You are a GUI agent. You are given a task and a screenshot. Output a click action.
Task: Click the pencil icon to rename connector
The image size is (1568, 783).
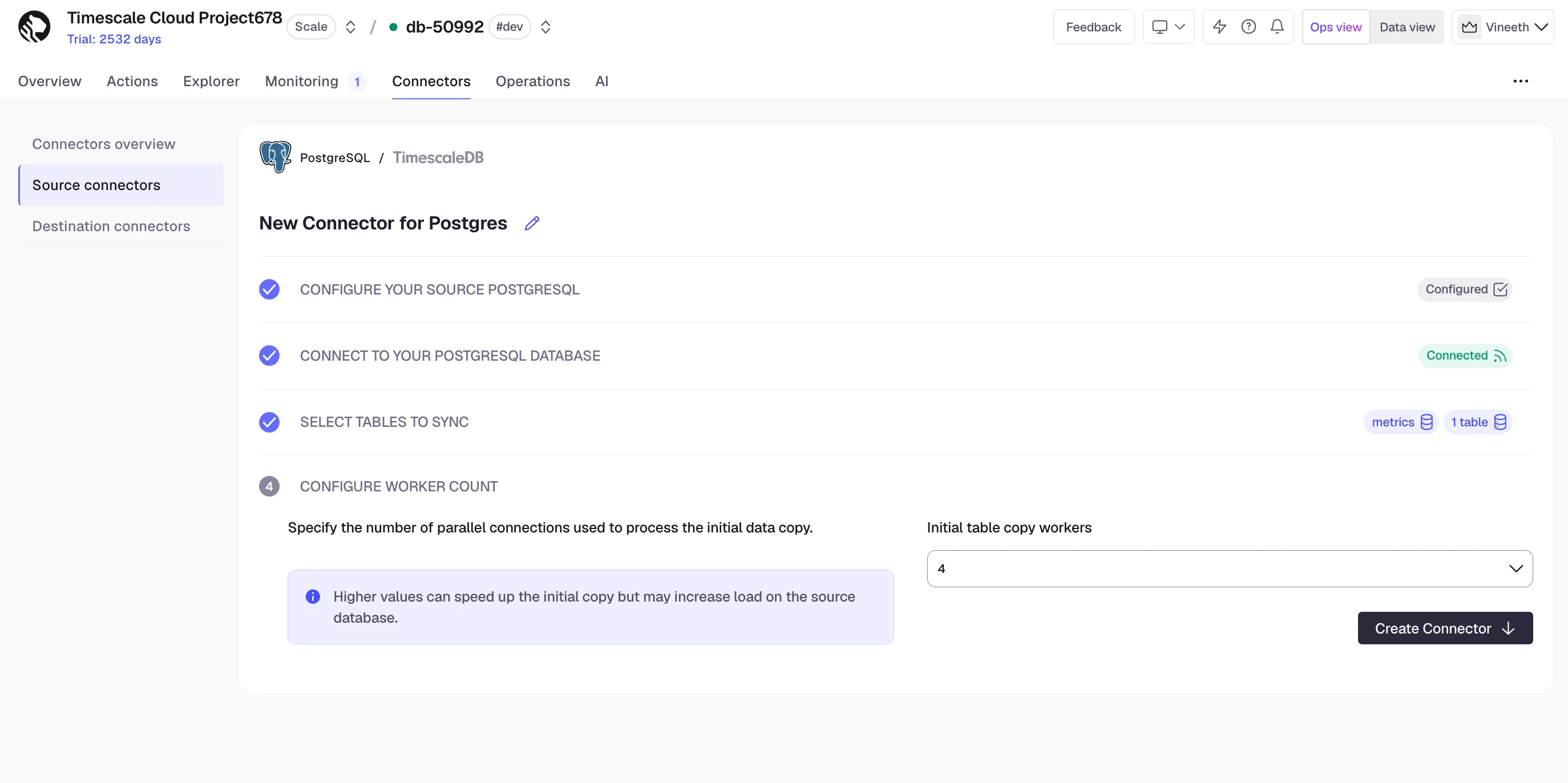click(x=532, y=224)
